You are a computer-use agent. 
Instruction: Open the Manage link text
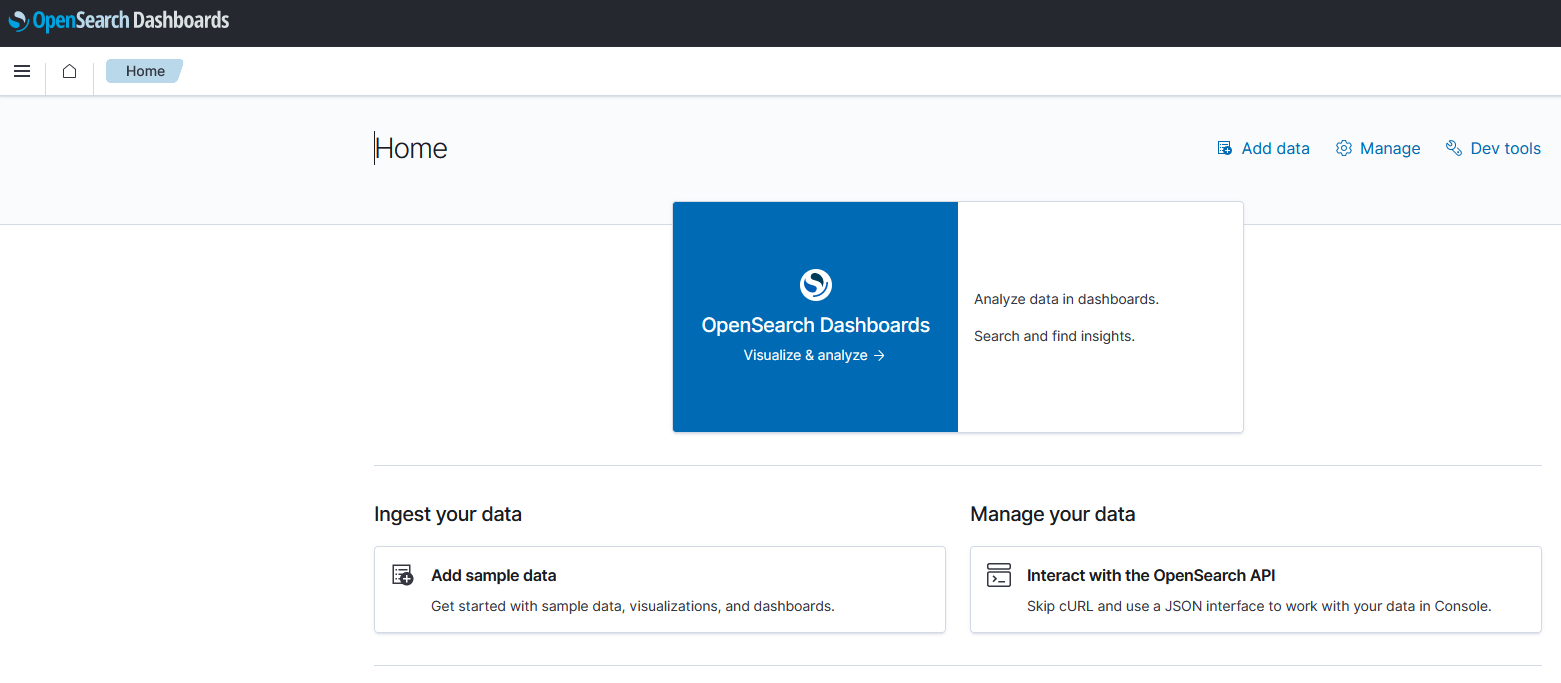[x=1390, y=148]
